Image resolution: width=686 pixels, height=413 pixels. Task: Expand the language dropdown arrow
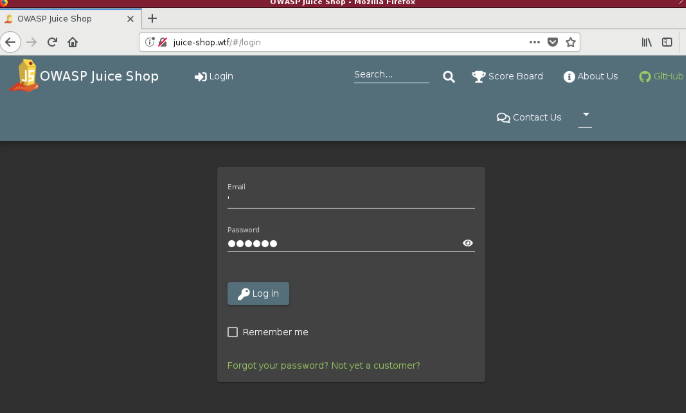[586, 115]
